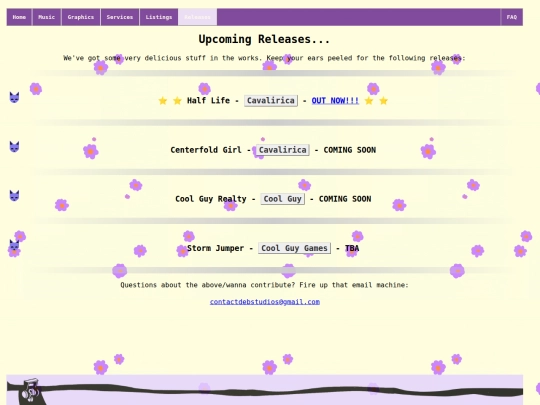
Task: Click the 'Cool Guy Realty' release title
Action: pyautogui.click(x=211, y=199)
